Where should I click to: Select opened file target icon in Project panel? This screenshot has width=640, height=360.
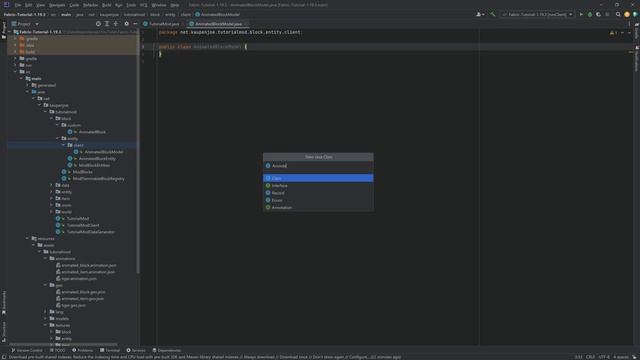click(98, 24)
